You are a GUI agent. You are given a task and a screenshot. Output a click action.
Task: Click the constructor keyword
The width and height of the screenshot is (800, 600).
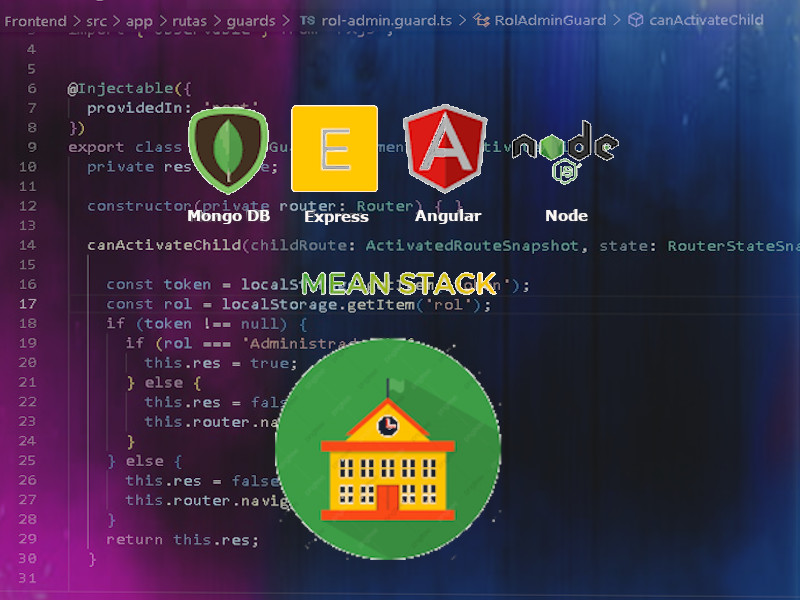coord(140,206)
